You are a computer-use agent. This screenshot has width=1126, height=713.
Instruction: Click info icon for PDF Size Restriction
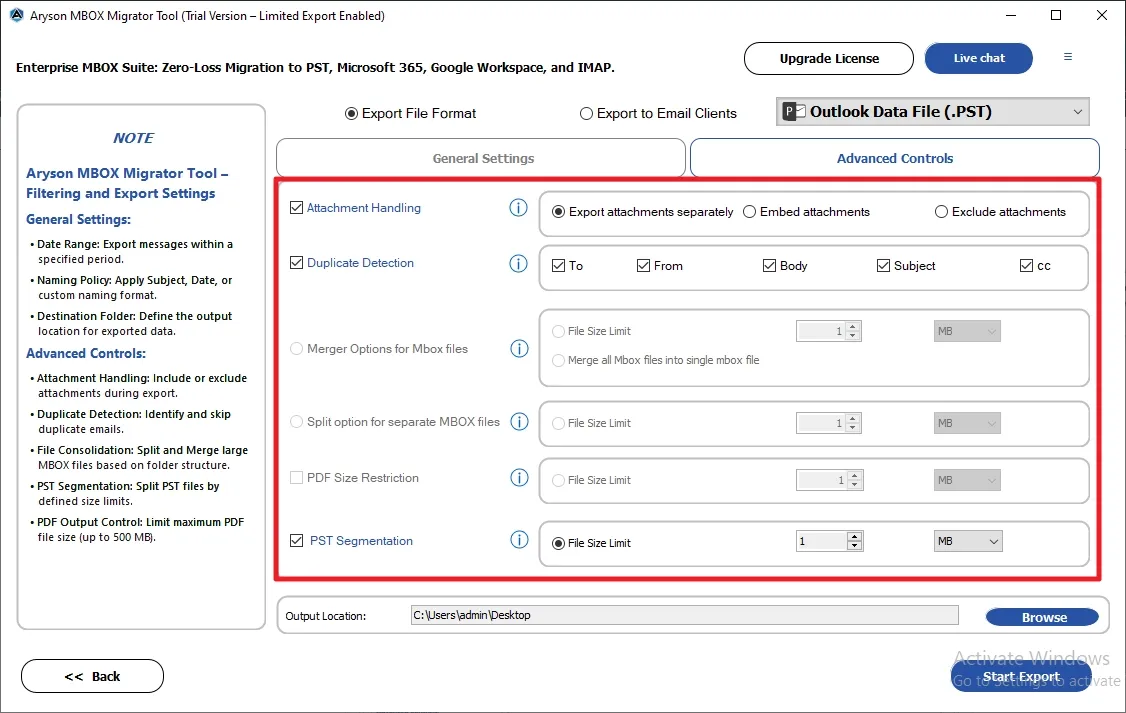pos(518,478)
